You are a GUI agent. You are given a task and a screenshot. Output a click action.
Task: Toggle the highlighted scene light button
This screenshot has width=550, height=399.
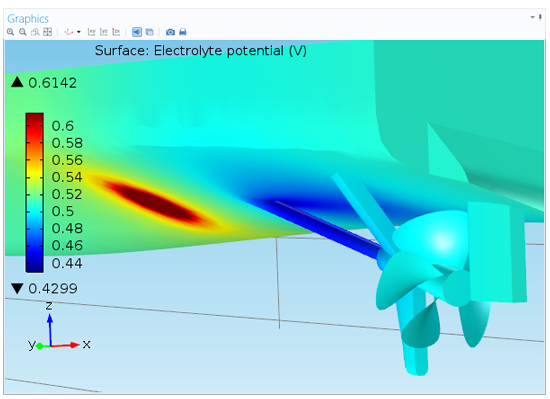tap(137, 32)
